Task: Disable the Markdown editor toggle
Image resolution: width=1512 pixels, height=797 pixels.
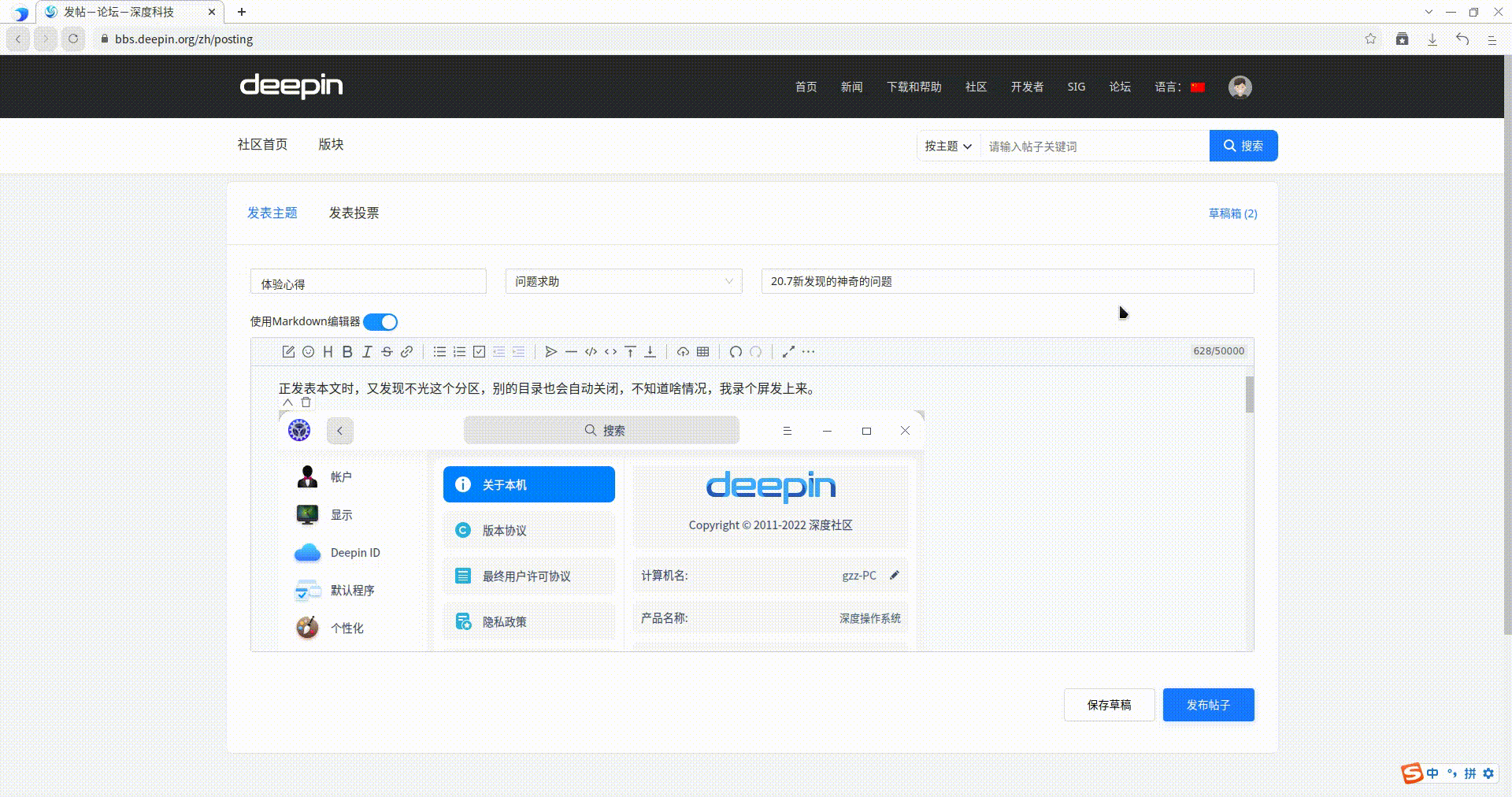Action: coord(381,321)
